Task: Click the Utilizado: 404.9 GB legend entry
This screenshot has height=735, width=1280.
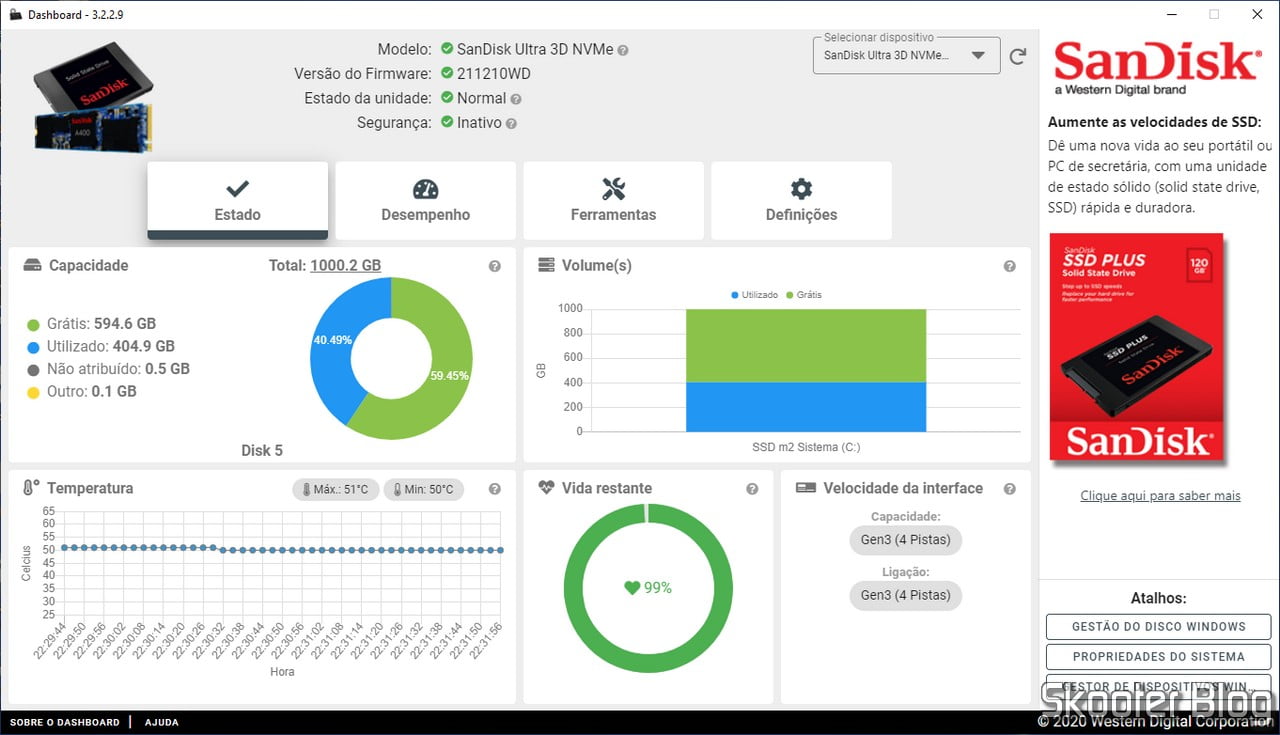Action: pos(100,346)
